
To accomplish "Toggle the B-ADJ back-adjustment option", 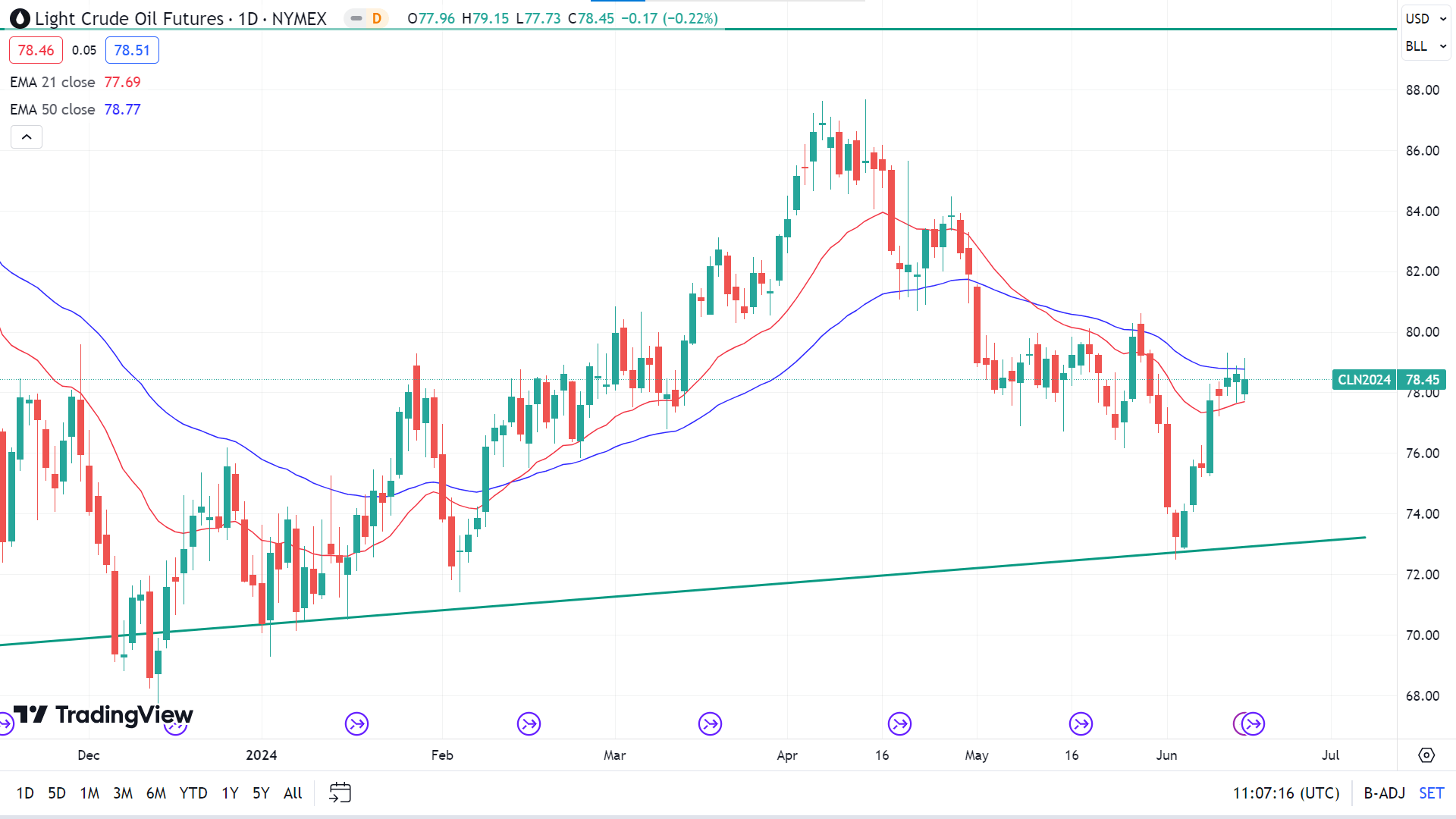I will pos(1384,792).
